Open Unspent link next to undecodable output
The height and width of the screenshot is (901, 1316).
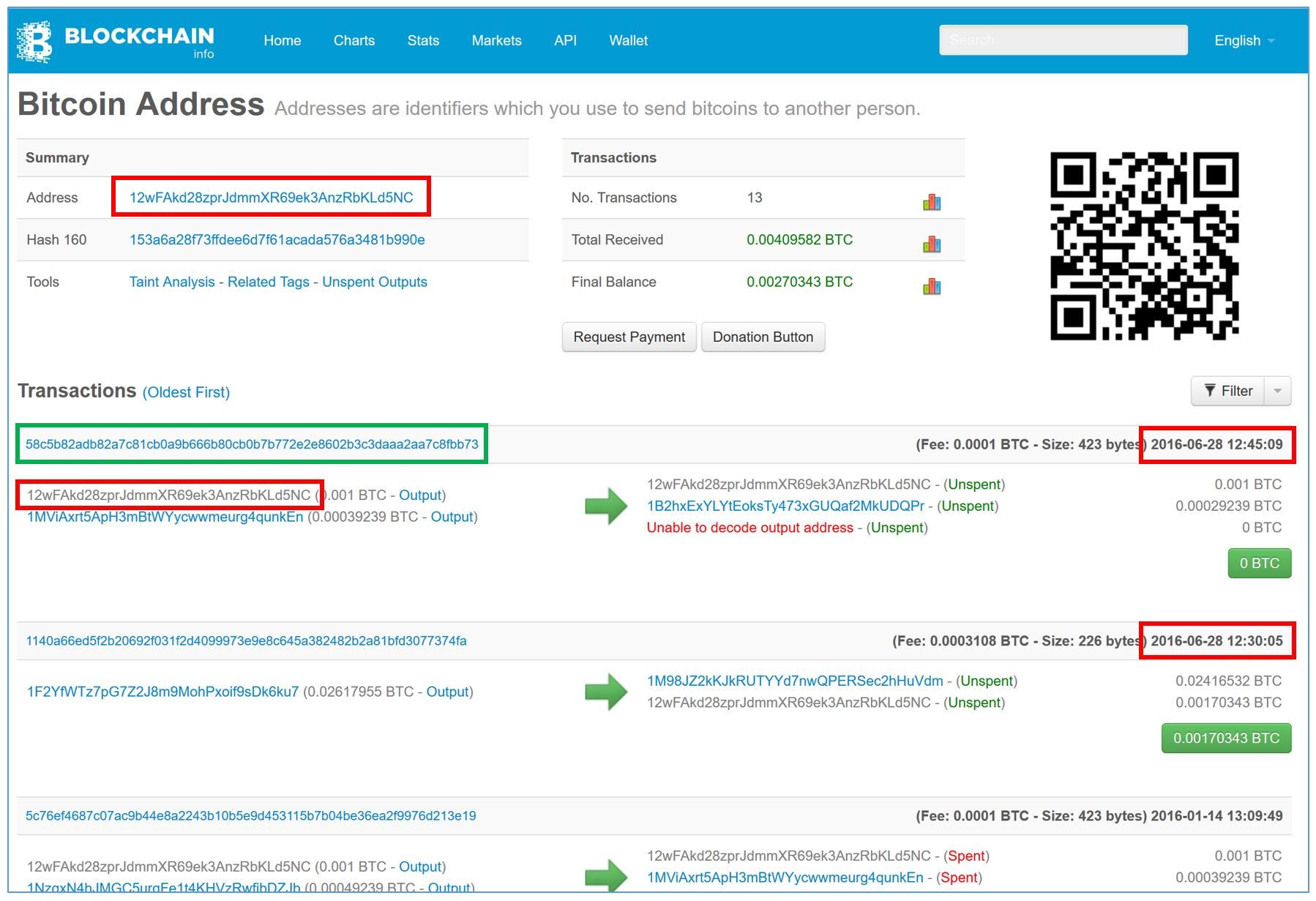(x=899, y=528)
